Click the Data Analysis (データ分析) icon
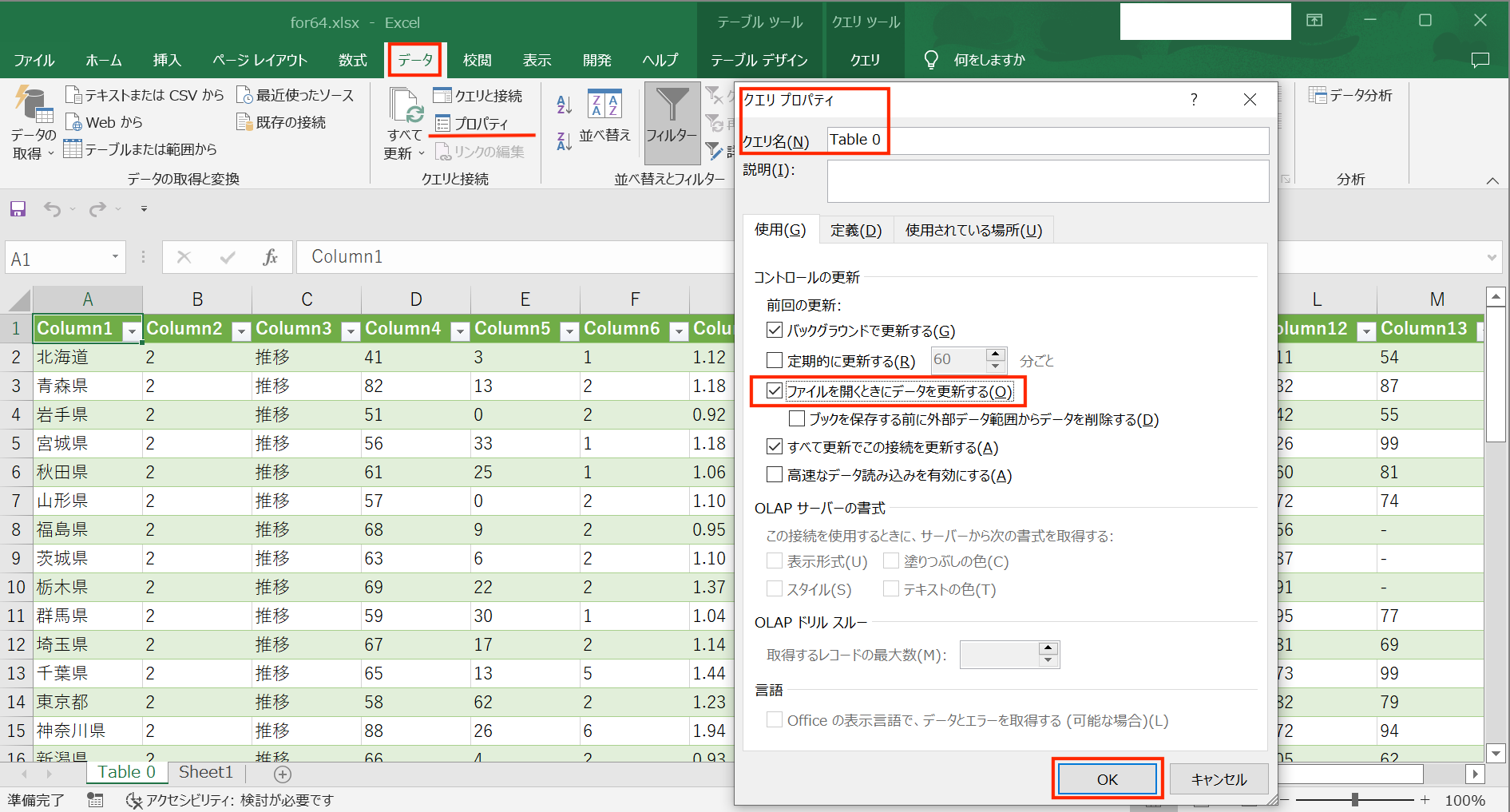This screenshot has width=1510, height=812. coord(1318,95)
